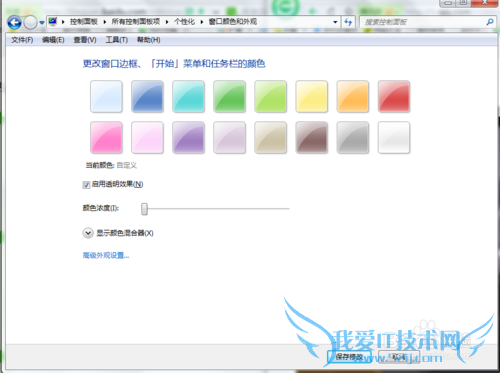This screenshot has height=373, width=500.
Task: Toggle the 启用透明效果(N) checkbox
Action: click(86, 185)
